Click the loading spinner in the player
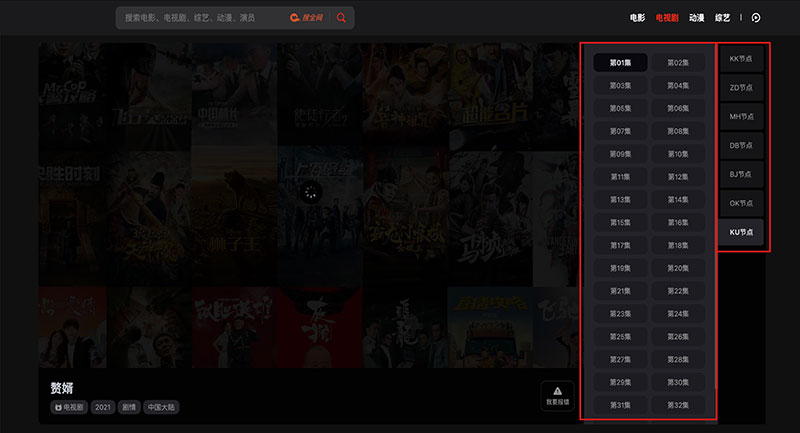The width and height of the screenshot is (800, 433). click(313, 193)
